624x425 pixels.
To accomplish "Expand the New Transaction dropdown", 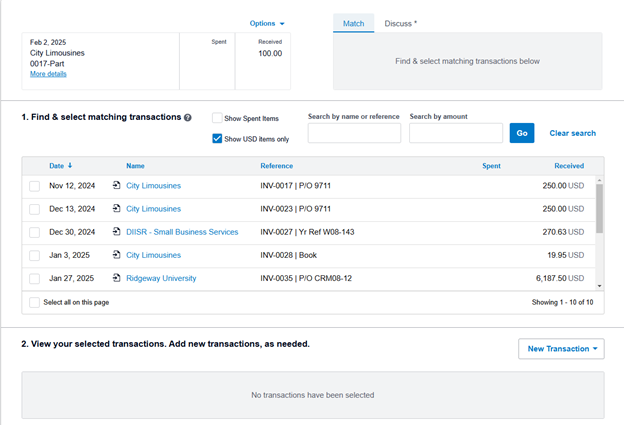I will (561, 349).
